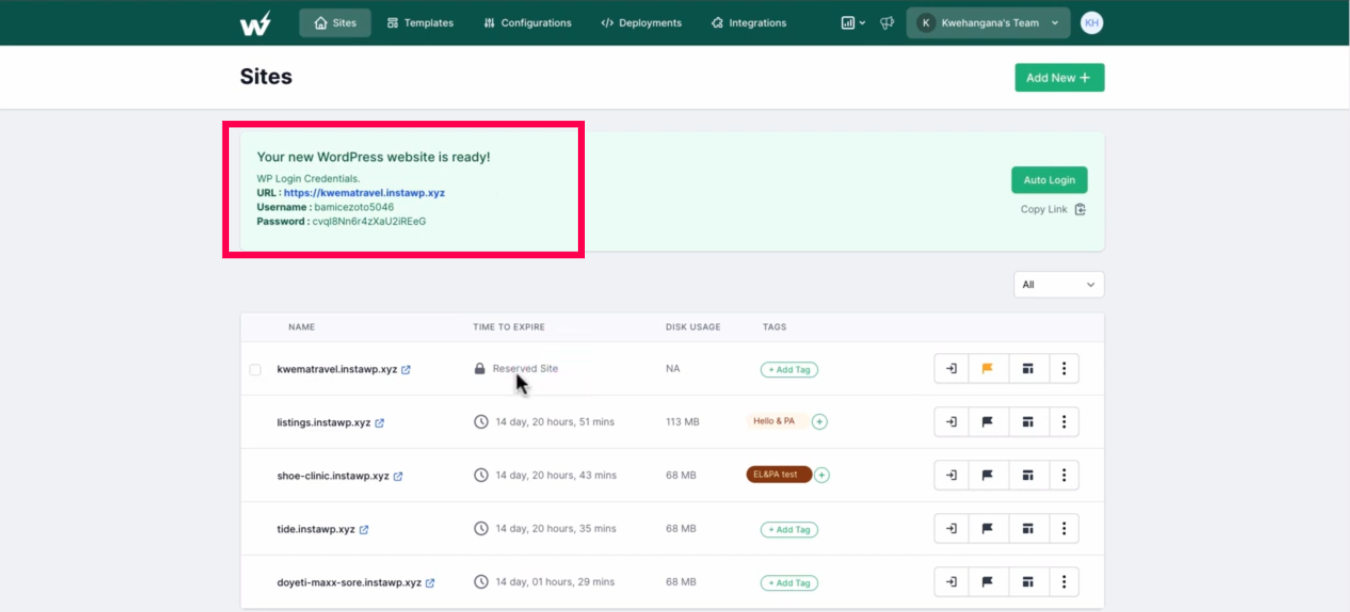The width and height of the screenshot is (1350, 612).
Task: Open external link icon for tide.instawp.xyz
Action: 364,530
